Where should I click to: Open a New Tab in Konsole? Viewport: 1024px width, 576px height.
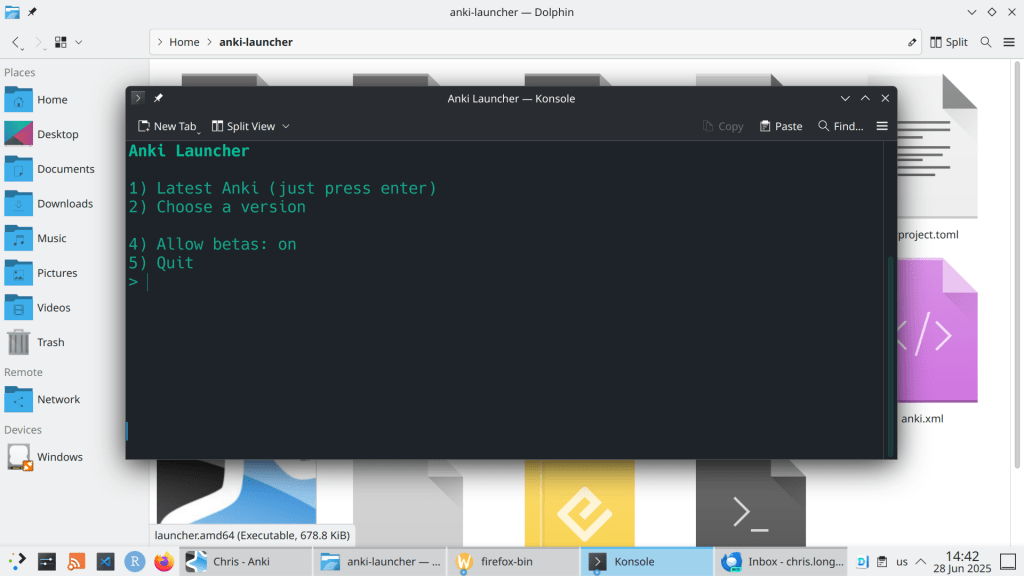166,126
